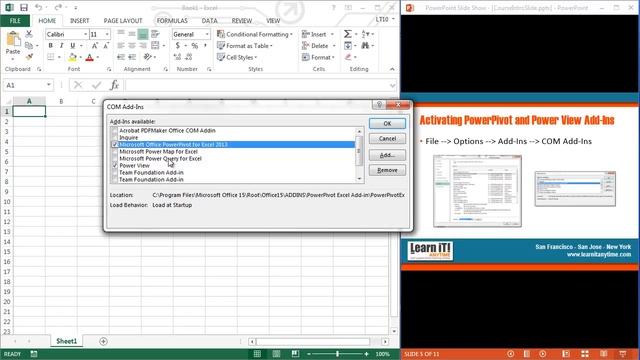The height and width of the screenshot is (360, 640).
Task: Switch to Page Break Preview in status bar
Action: (x=295, y=354)
